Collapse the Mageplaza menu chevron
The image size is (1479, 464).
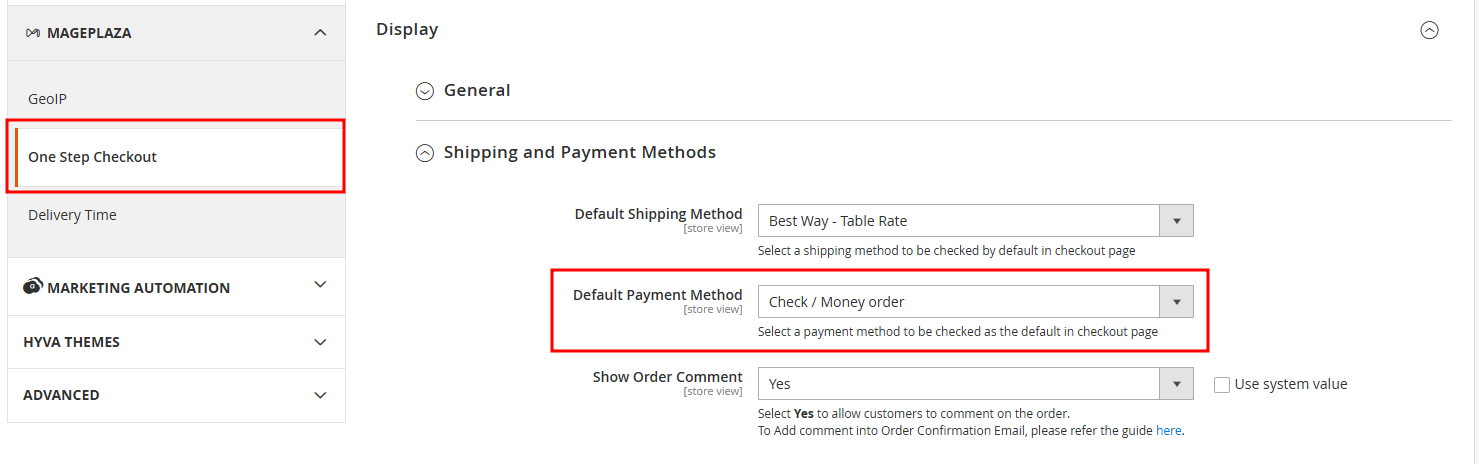click(x=320, y=33)
